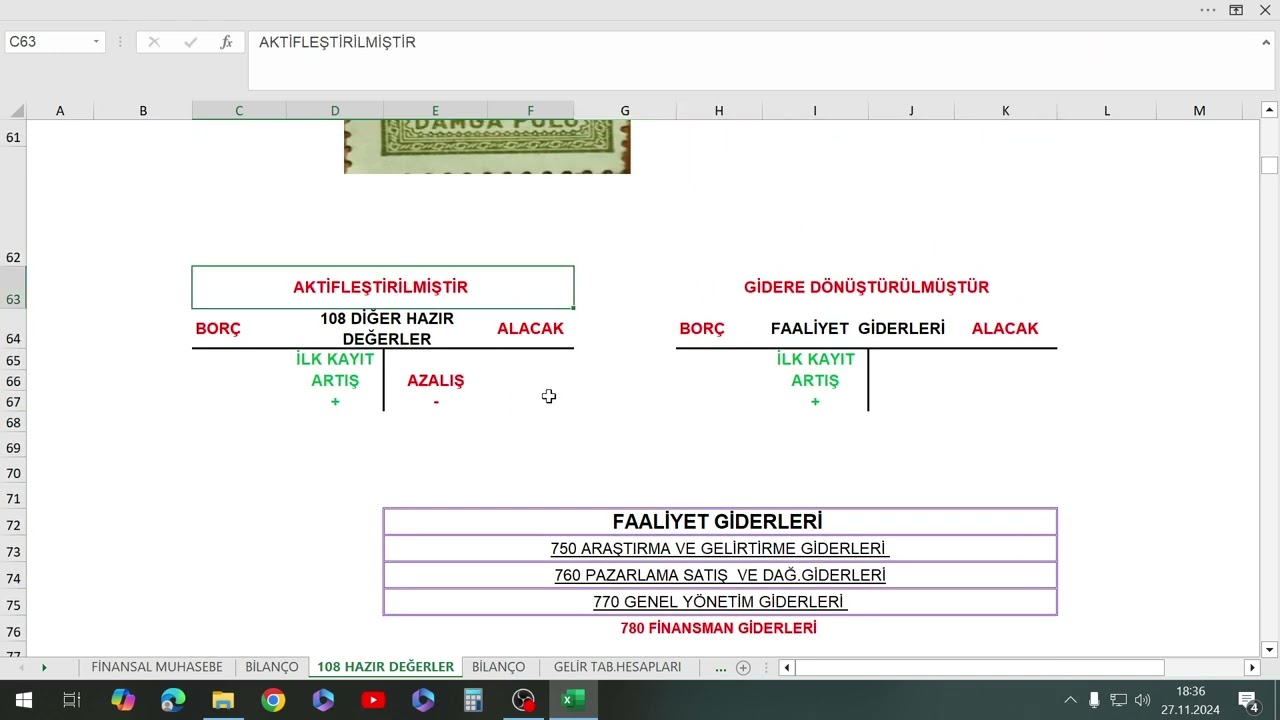Click the Select All corner triangle
Screen dimensions: 1280x720
[17, 111]
